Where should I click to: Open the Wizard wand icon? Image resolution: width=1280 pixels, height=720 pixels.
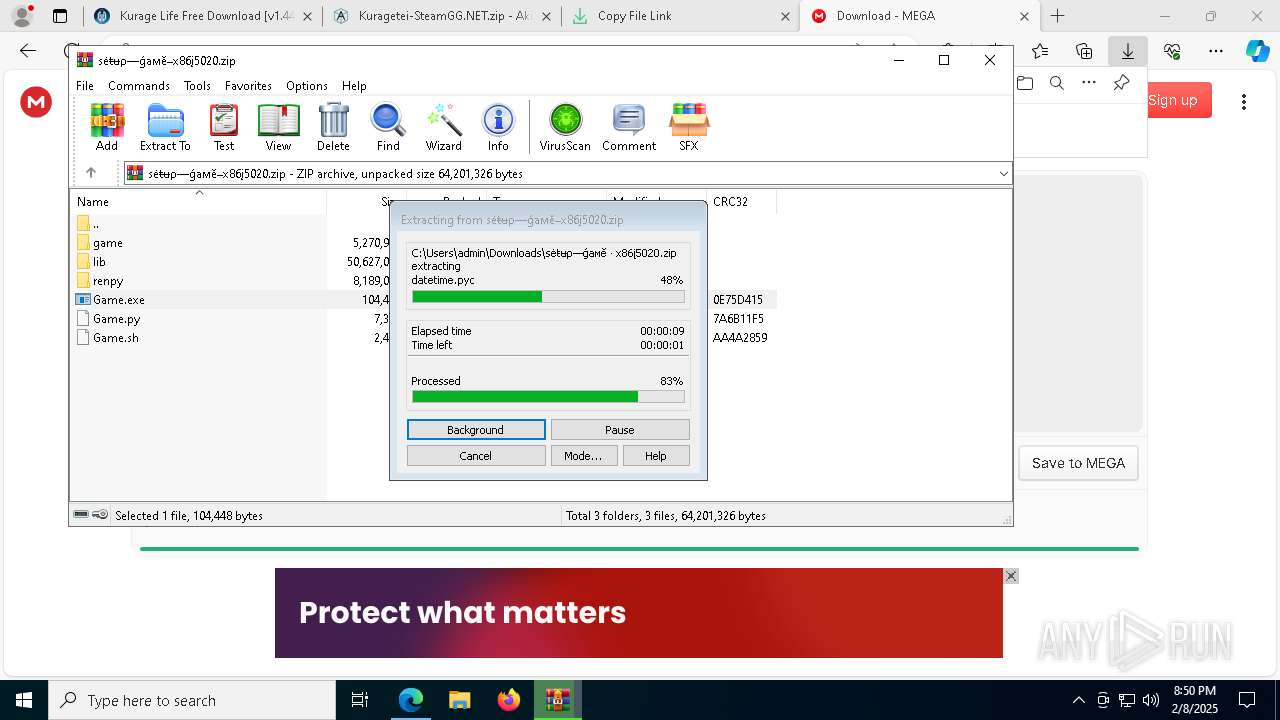[x=443, y=127]
